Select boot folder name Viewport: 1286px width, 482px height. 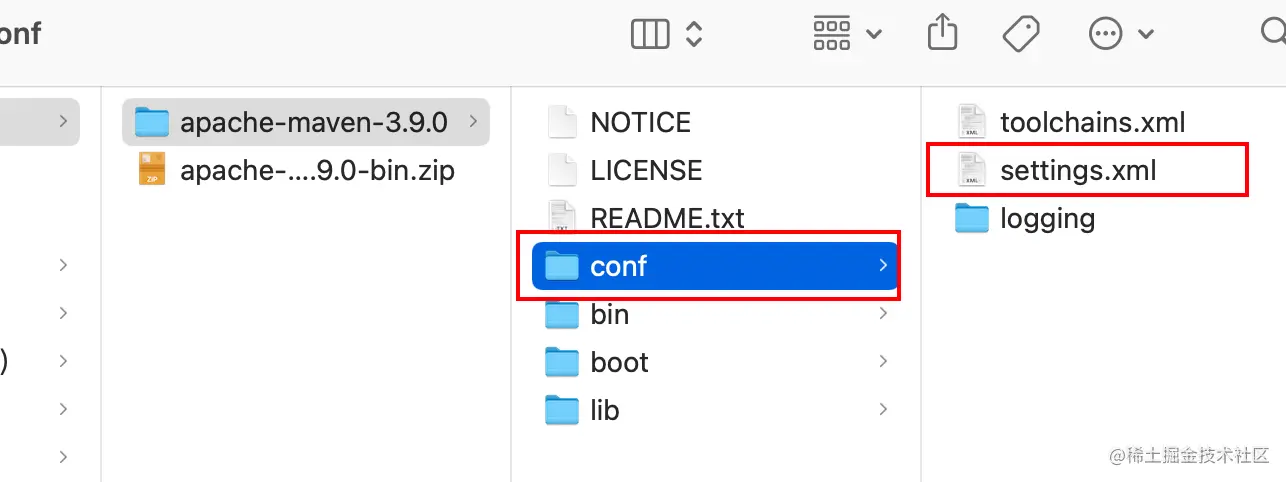point(620,363)
